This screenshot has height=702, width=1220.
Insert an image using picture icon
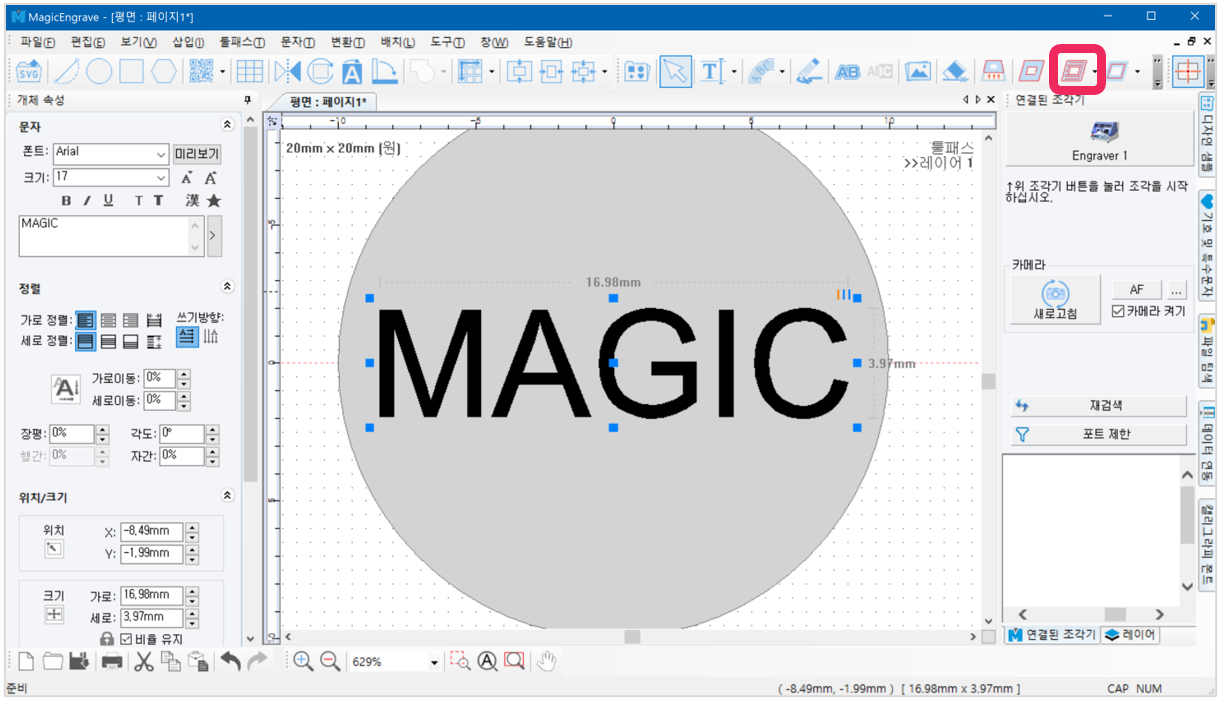coord(918,71)
